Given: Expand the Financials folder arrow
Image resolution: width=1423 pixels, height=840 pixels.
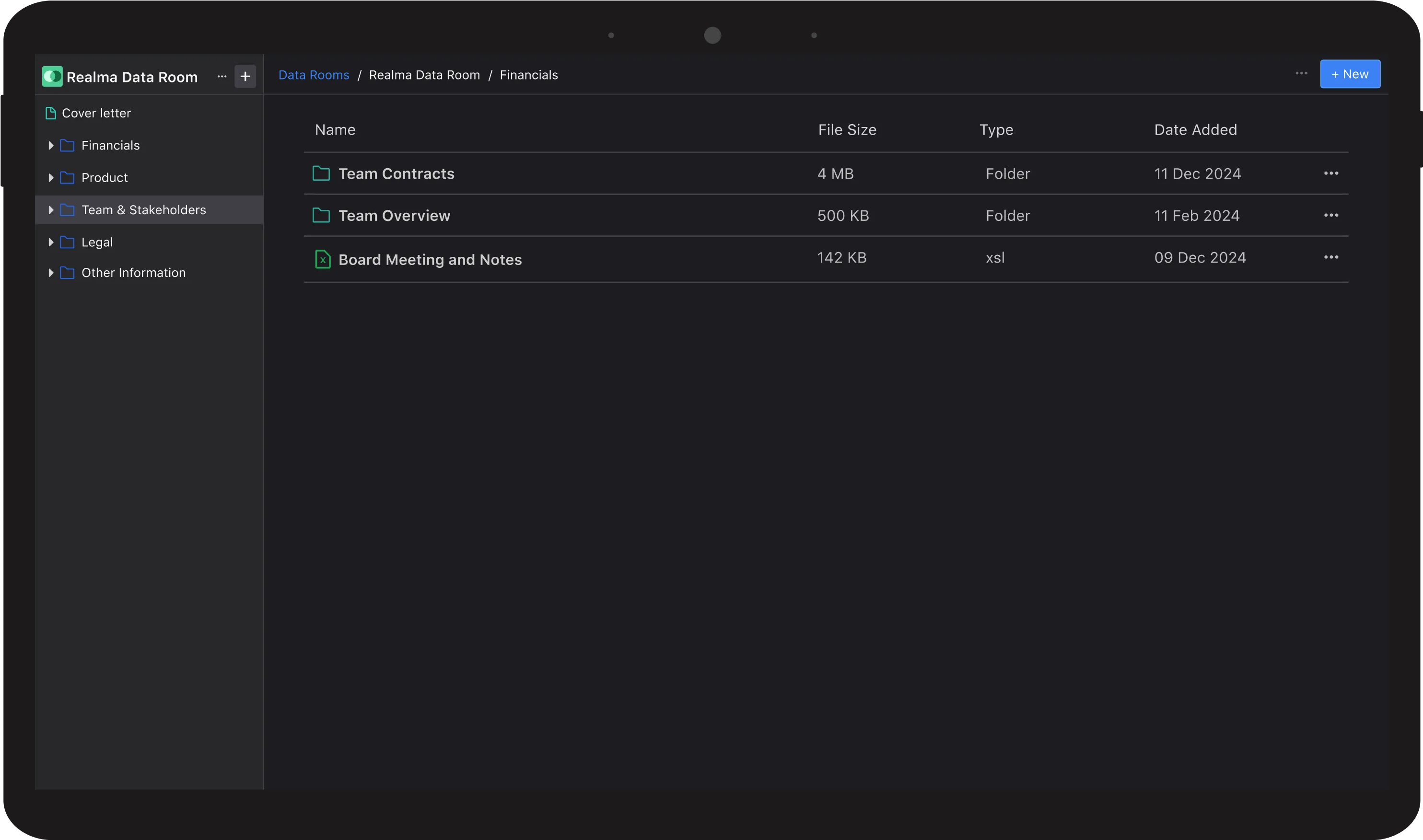Looking at the screenshot, I should pyautogui.click(x=51, y=146).
